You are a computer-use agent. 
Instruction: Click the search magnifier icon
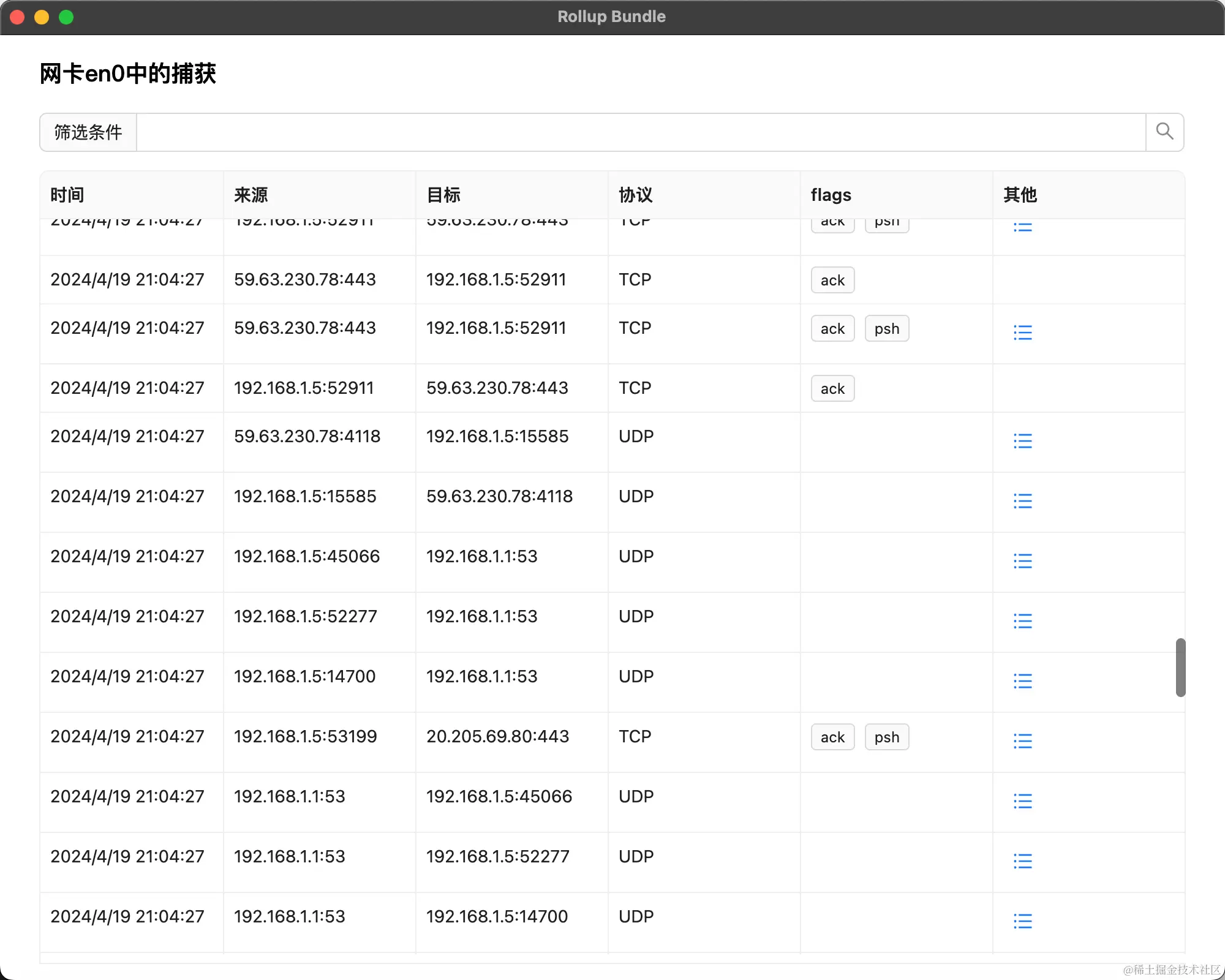click(x=1164, y=132)
